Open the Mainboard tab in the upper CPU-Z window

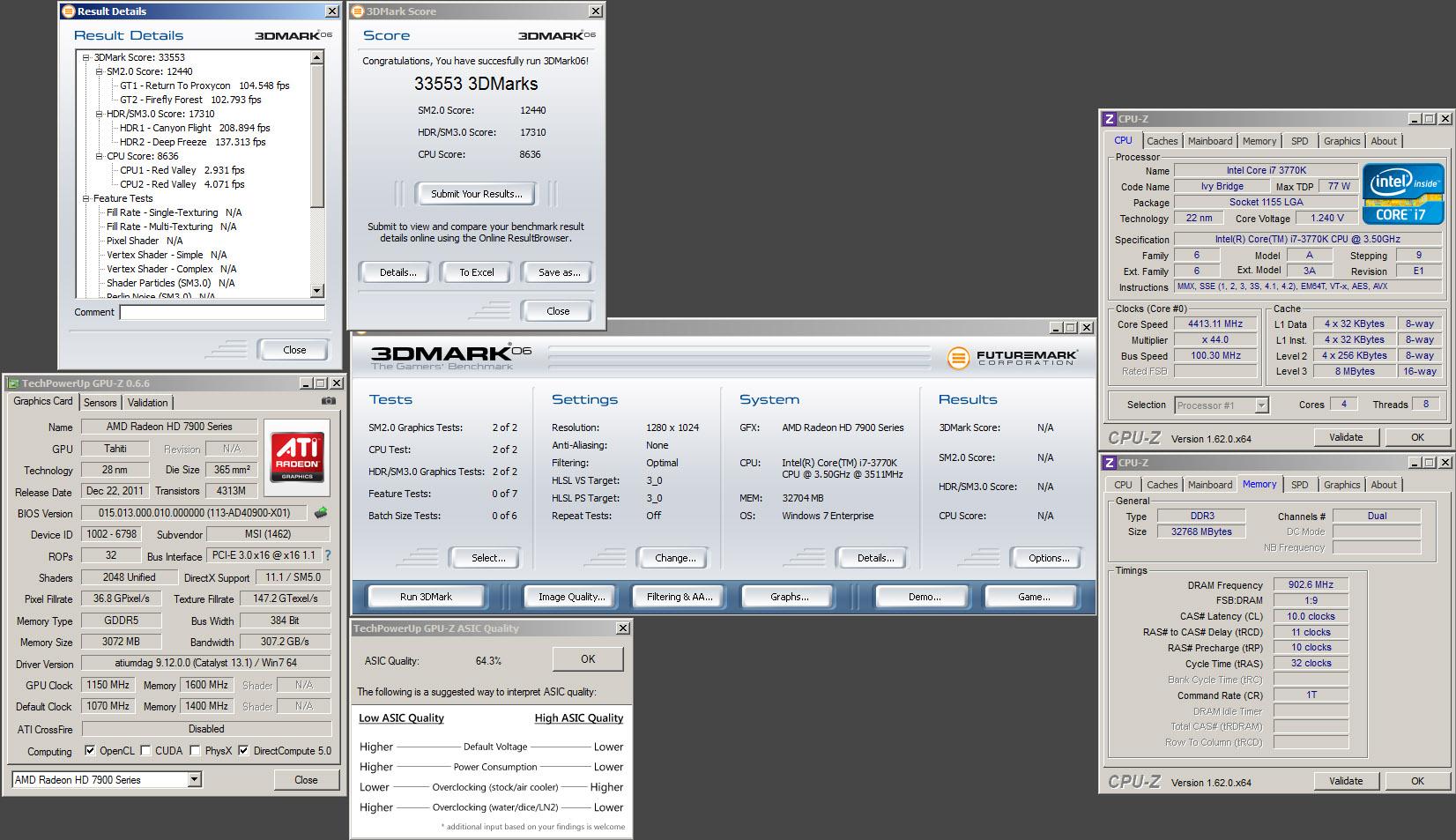(x=1210, y=141)
